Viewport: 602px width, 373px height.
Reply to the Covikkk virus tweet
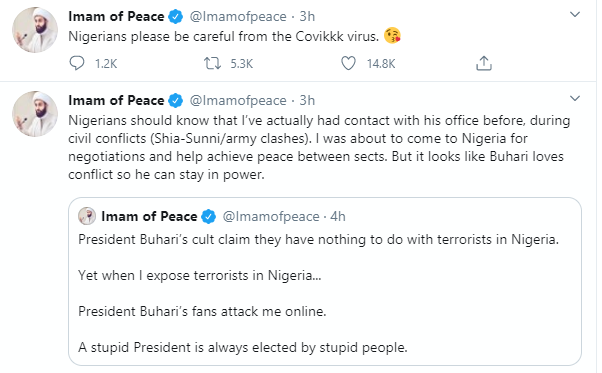tap(77, 63)
